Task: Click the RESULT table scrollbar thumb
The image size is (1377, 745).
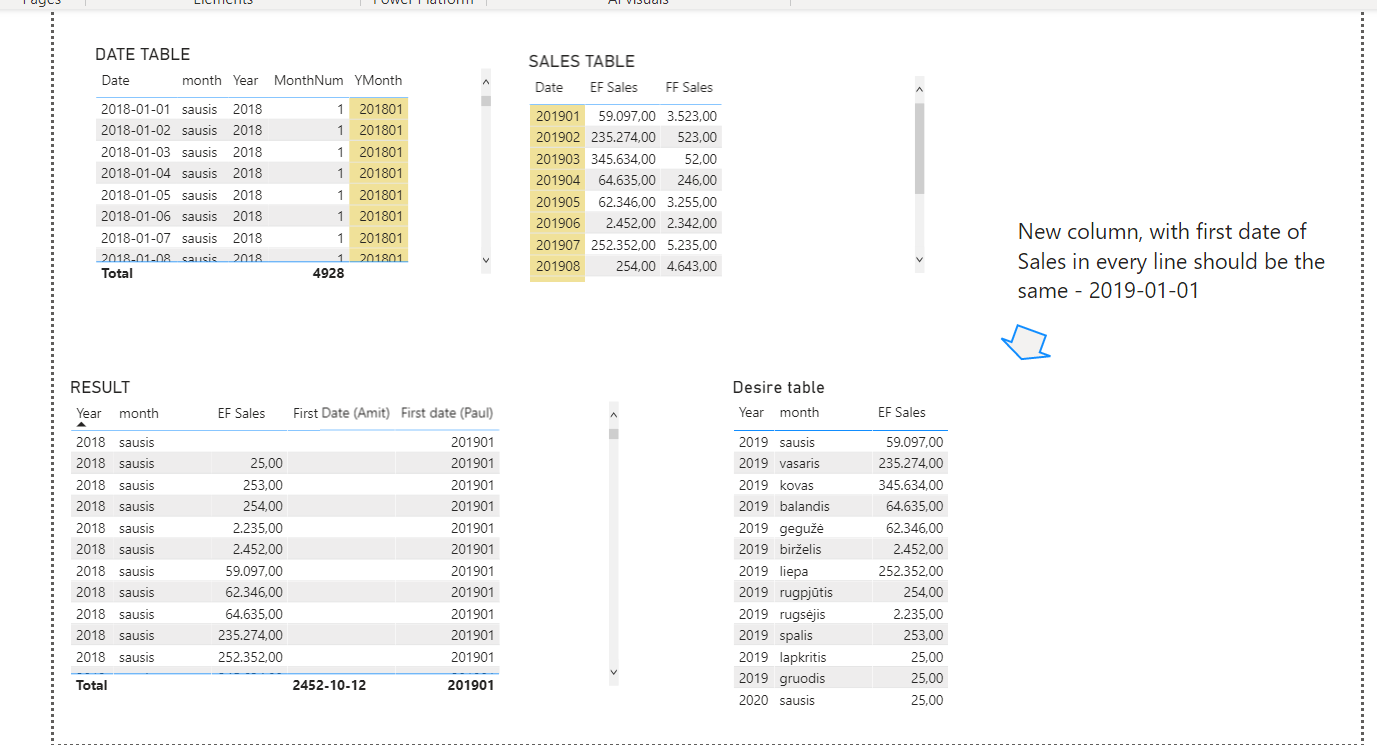Action: click(x=614, y=434)
